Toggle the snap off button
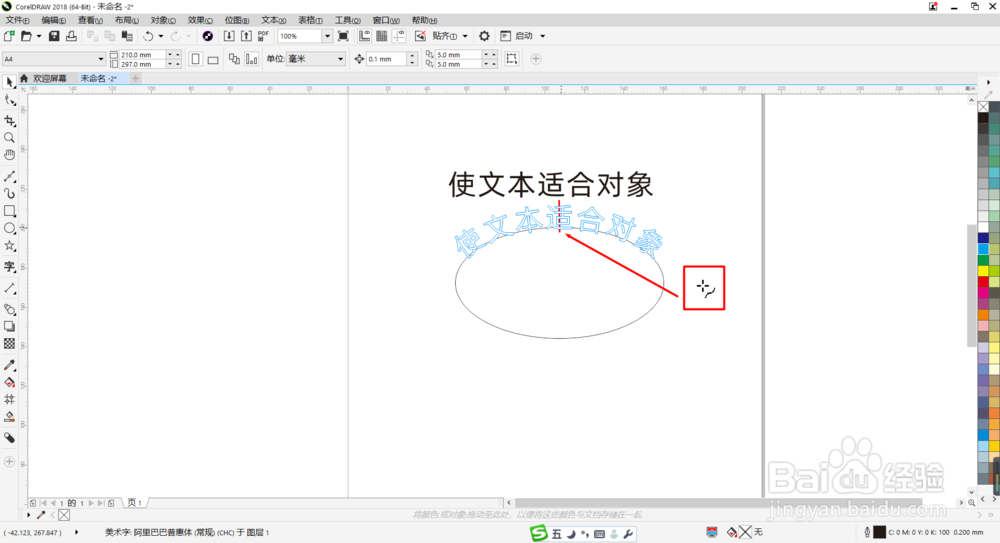The image size is (1000, 543). [420, 36]
